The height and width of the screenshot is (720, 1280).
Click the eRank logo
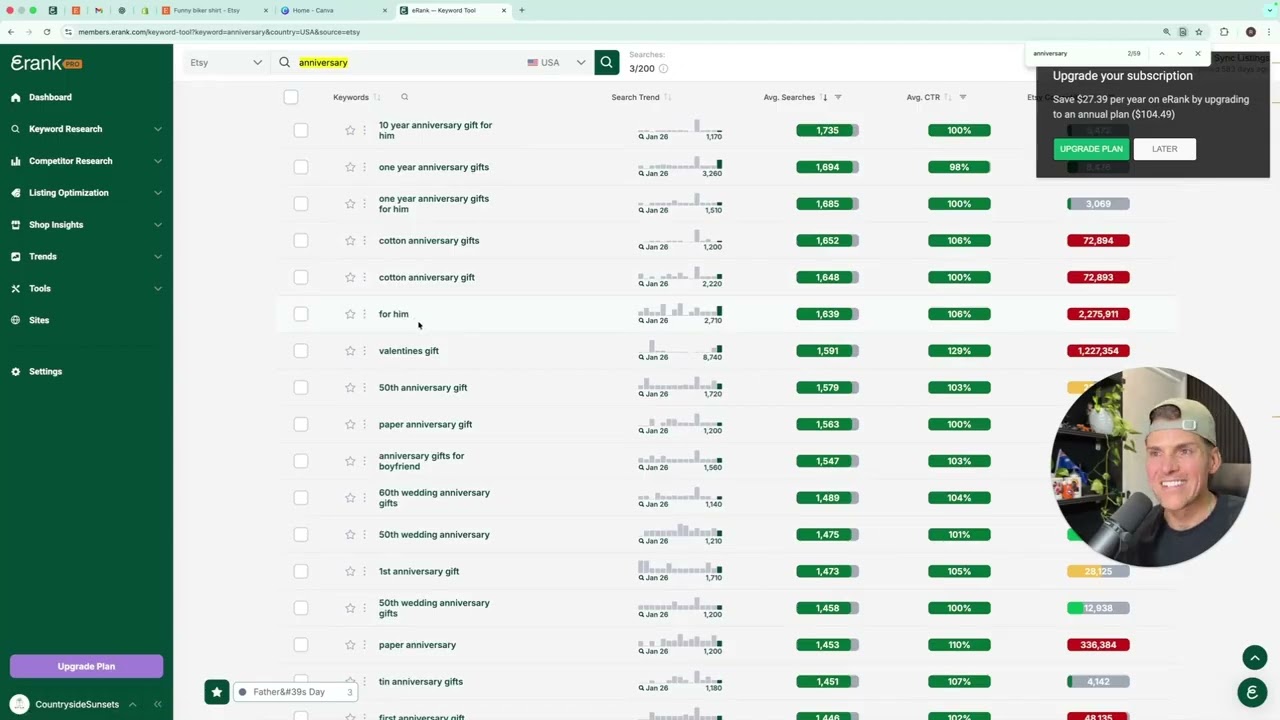coord(46,63)
